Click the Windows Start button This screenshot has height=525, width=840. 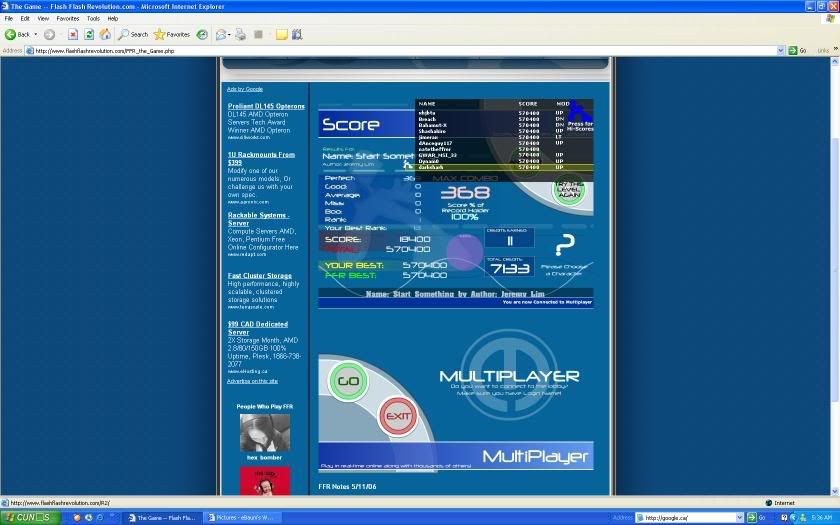30,517
